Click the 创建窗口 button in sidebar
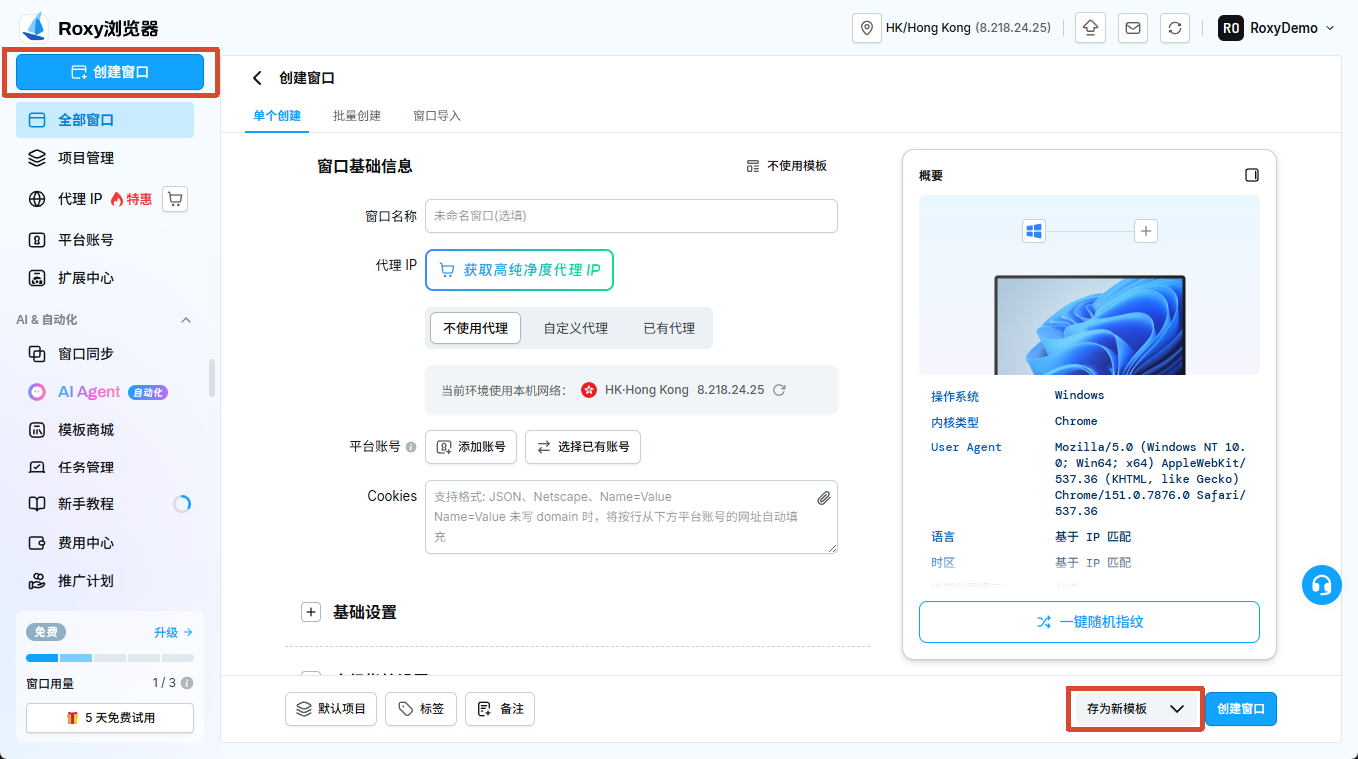Viewport: 1358px width, 759px height. tap(110, 72)
